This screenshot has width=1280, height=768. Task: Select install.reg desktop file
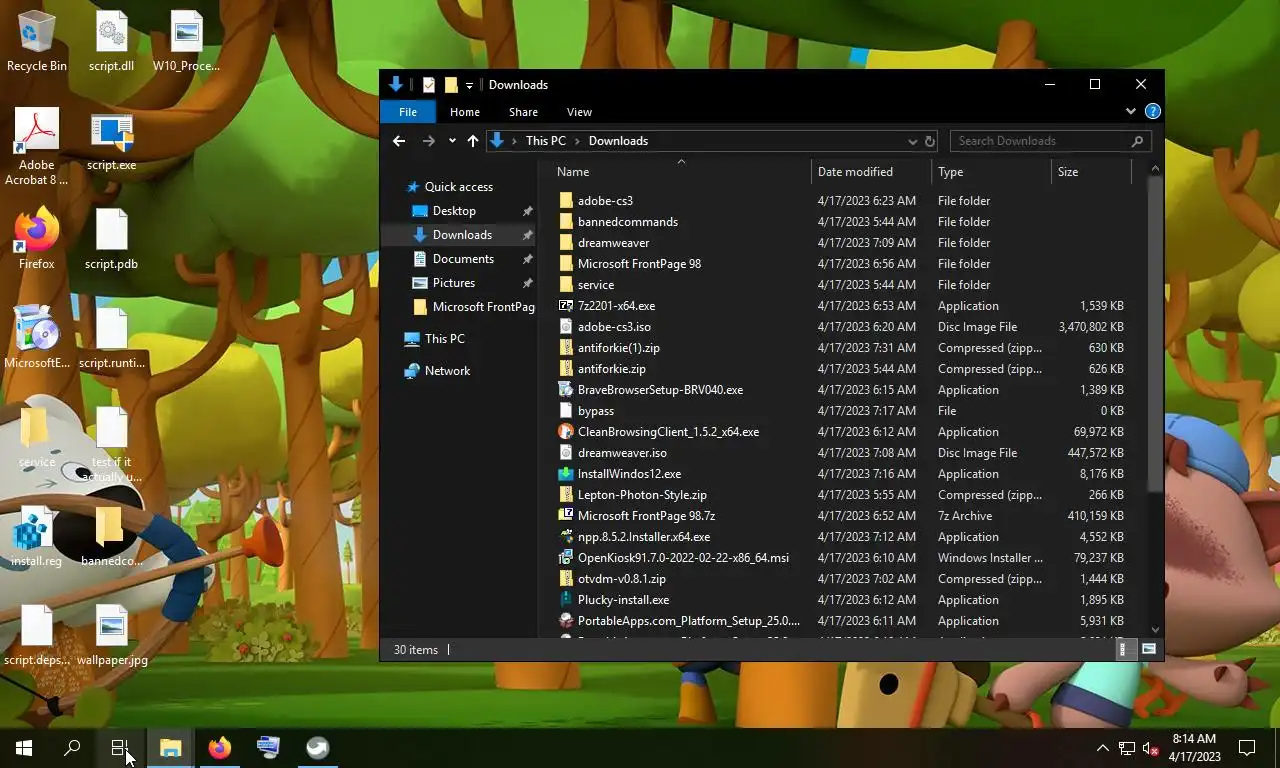pyautogui.click(x=37, y=537)
